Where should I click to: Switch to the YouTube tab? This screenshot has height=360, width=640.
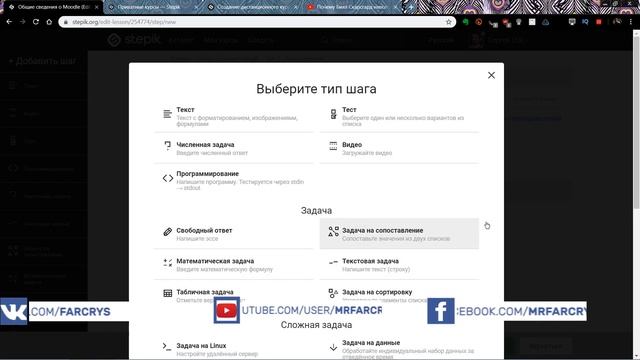(352, 7)
